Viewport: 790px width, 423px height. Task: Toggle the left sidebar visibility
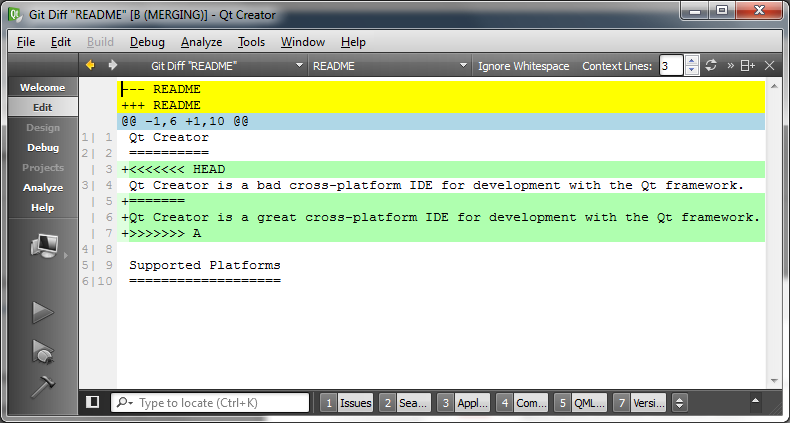92,403
